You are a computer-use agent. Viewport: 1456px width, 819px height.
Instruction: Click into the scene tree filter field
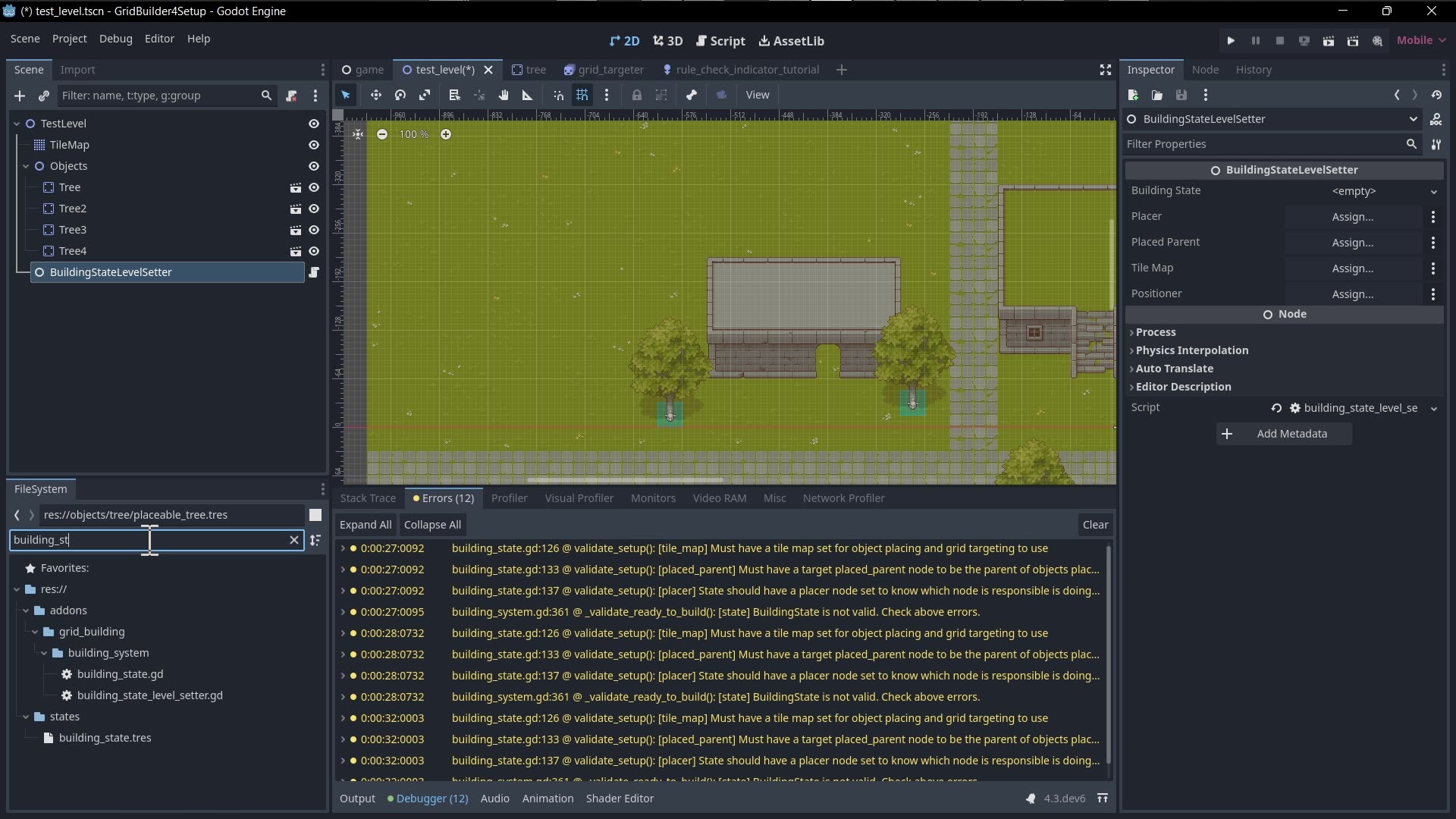152,96
